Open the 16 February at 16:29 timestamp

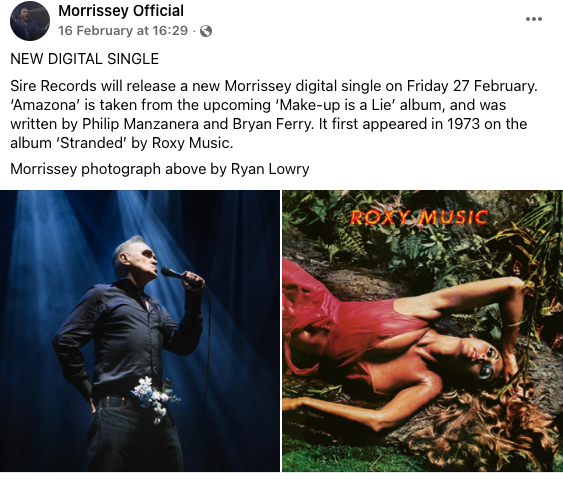pyautogui.click(x=123, y=31)
